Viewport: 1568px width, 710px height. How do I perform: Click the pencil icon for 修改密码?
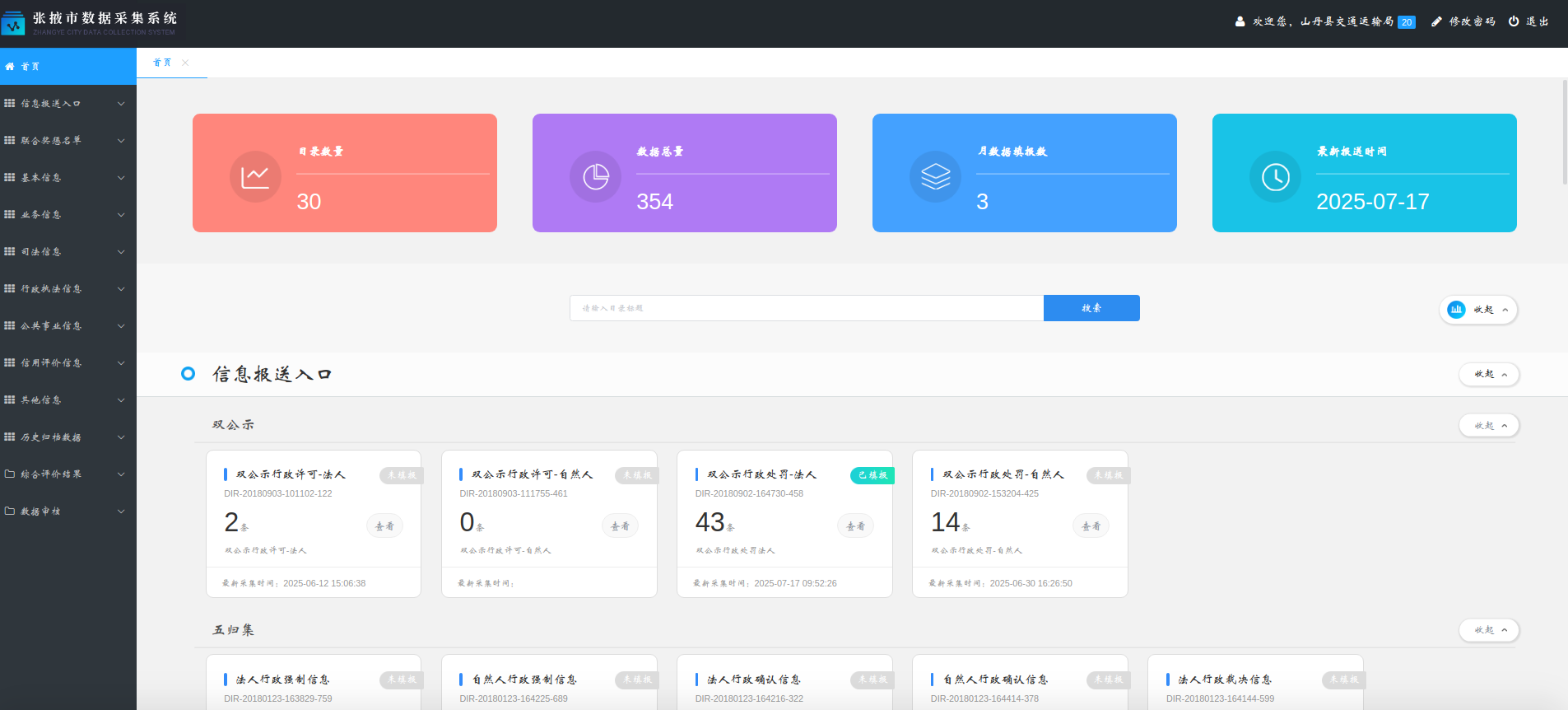tap(1436, 21)
